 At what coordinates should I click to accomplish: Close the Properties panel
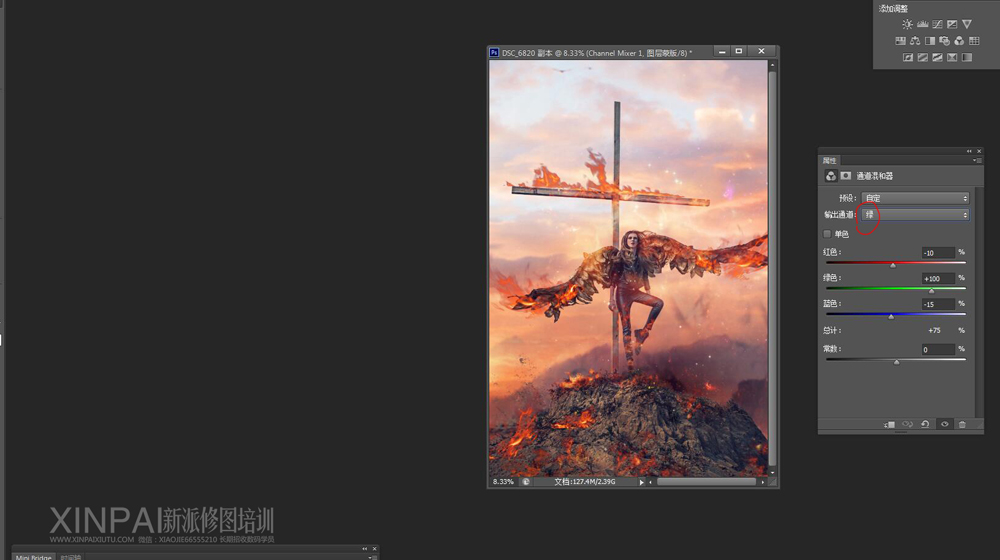(x=979, y=151)
